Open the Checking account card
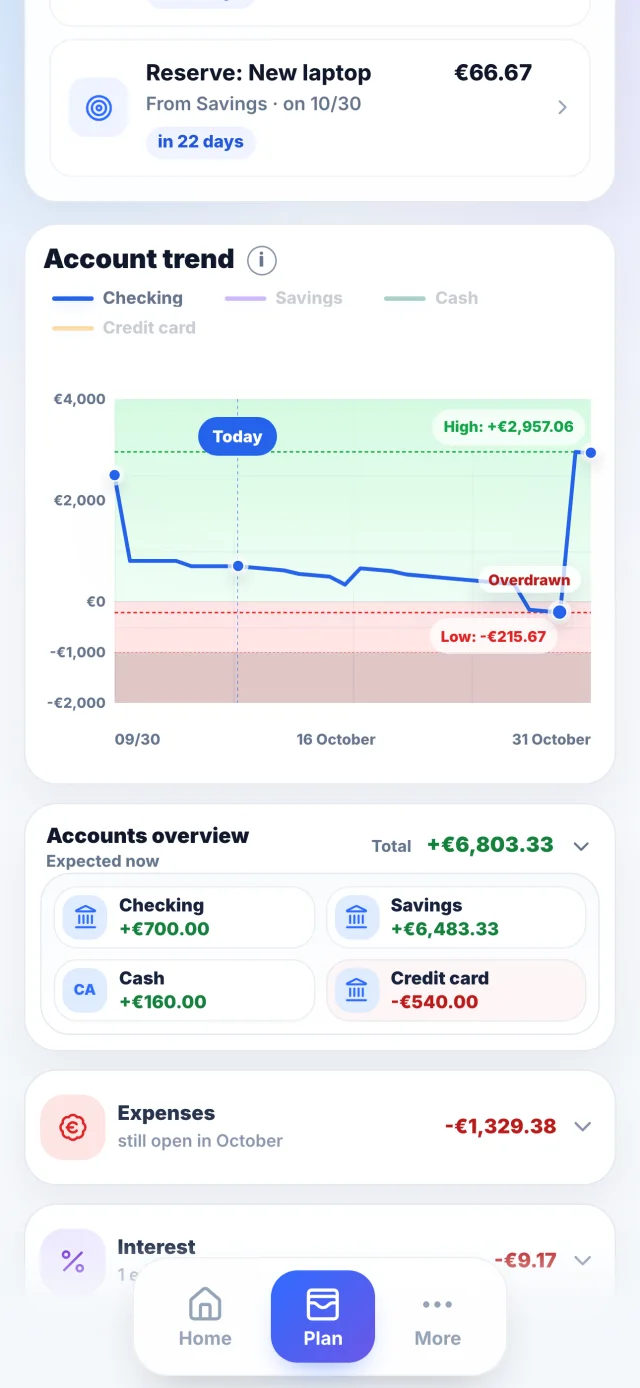640x1388 pixels. pos(184,917)
